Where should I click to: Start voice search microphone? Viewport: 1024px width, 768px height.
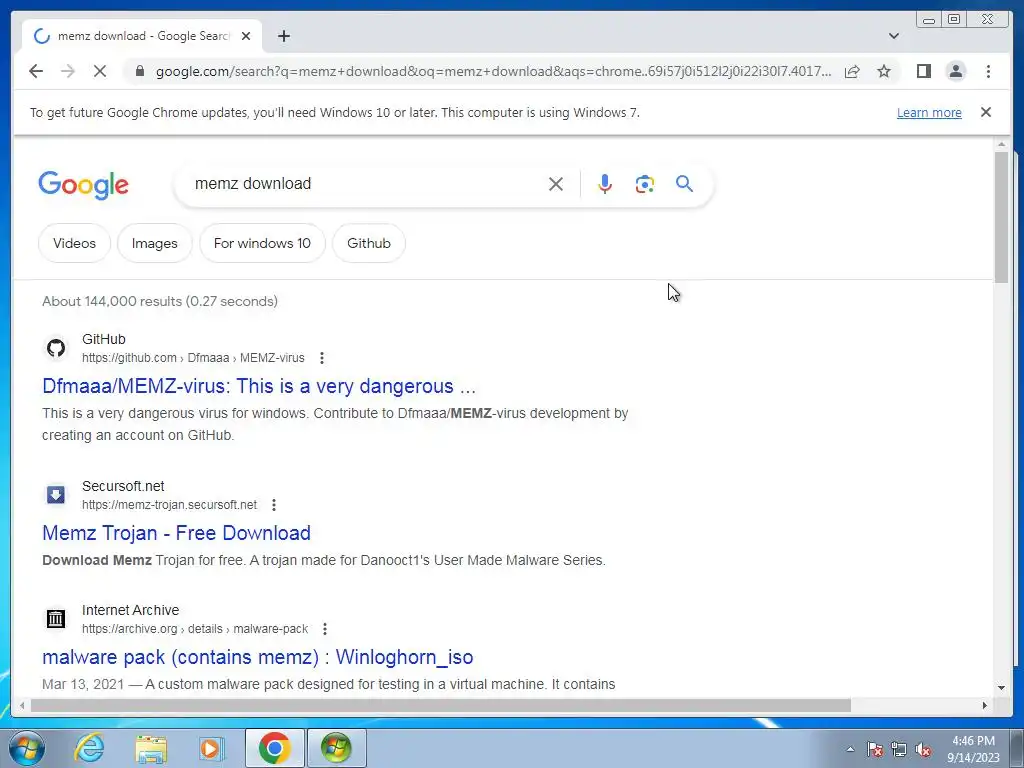click(605, 184)
